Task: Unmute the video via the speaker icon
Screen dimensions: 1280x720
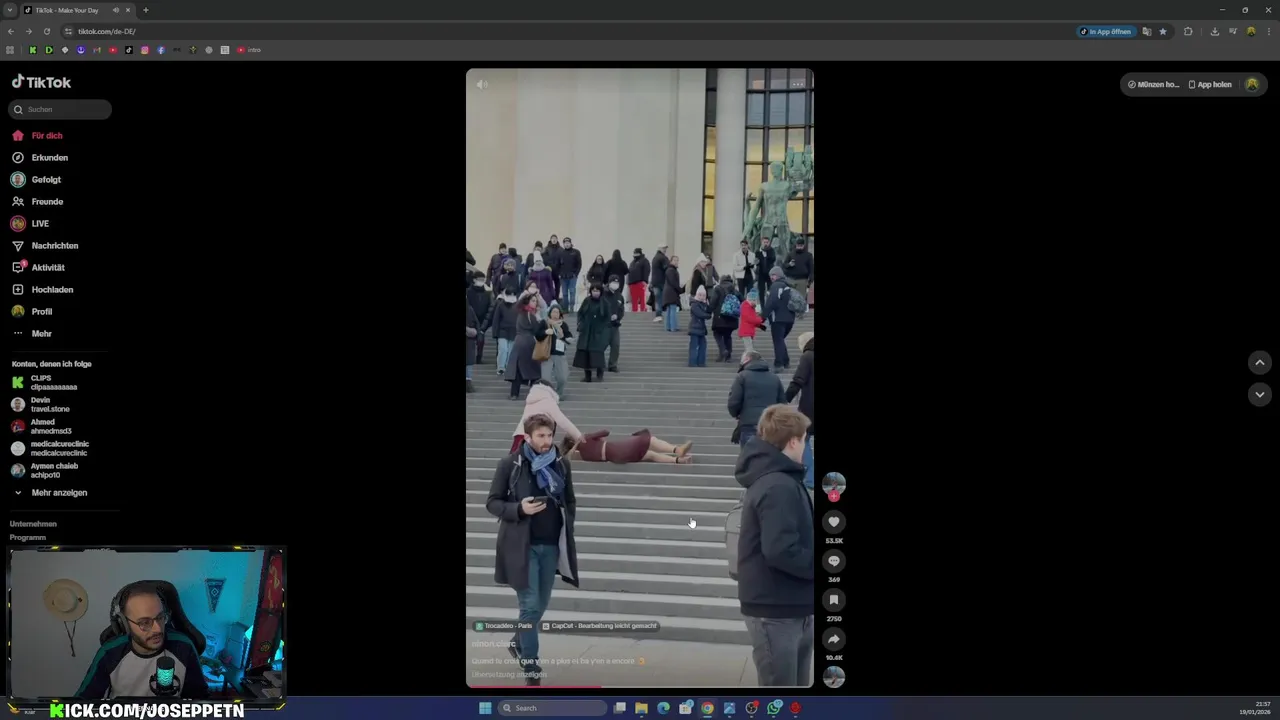Action: point(482,85)
